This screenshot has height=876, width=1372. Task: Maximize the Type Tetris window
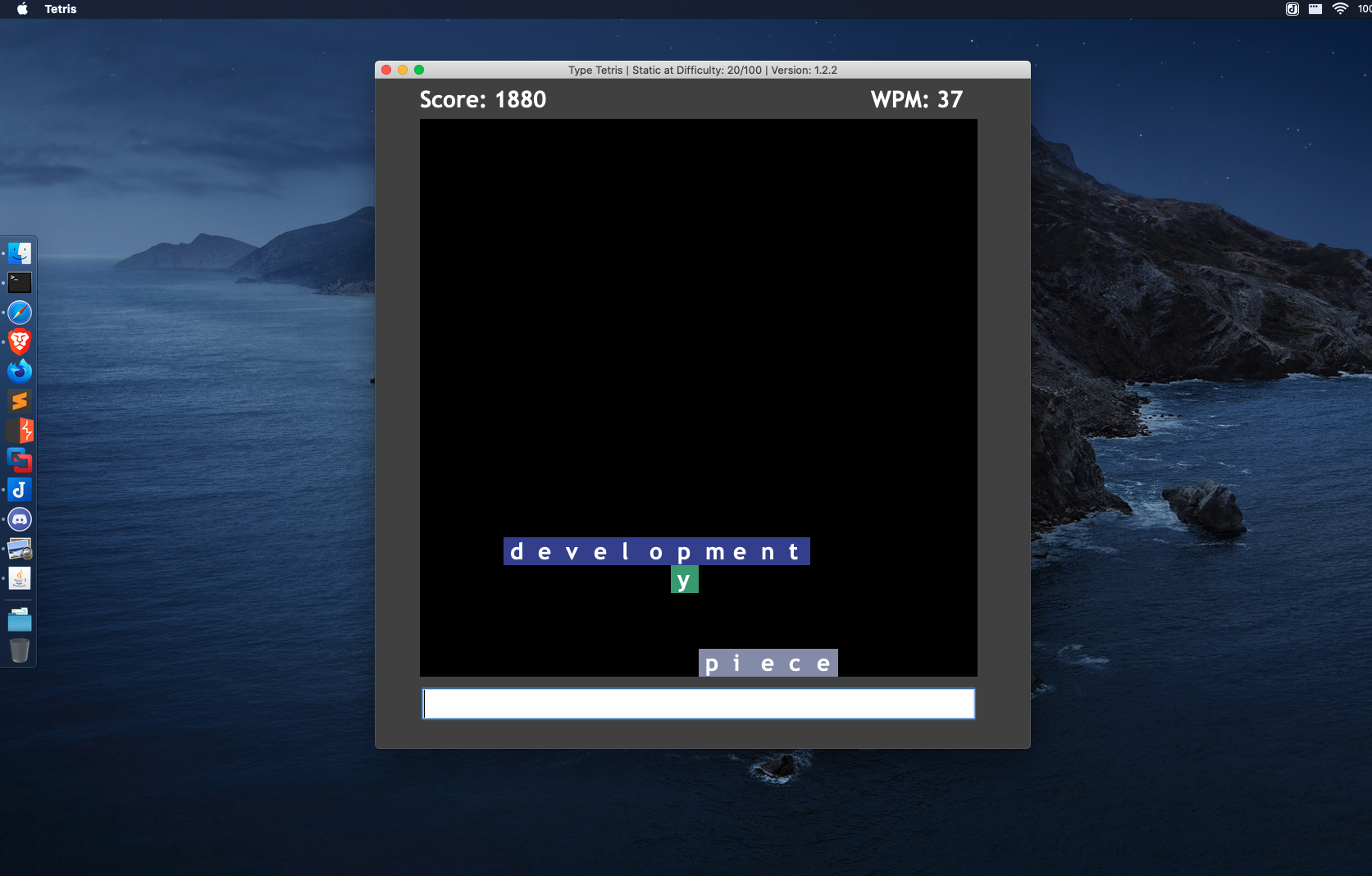[x=419, y=70]
